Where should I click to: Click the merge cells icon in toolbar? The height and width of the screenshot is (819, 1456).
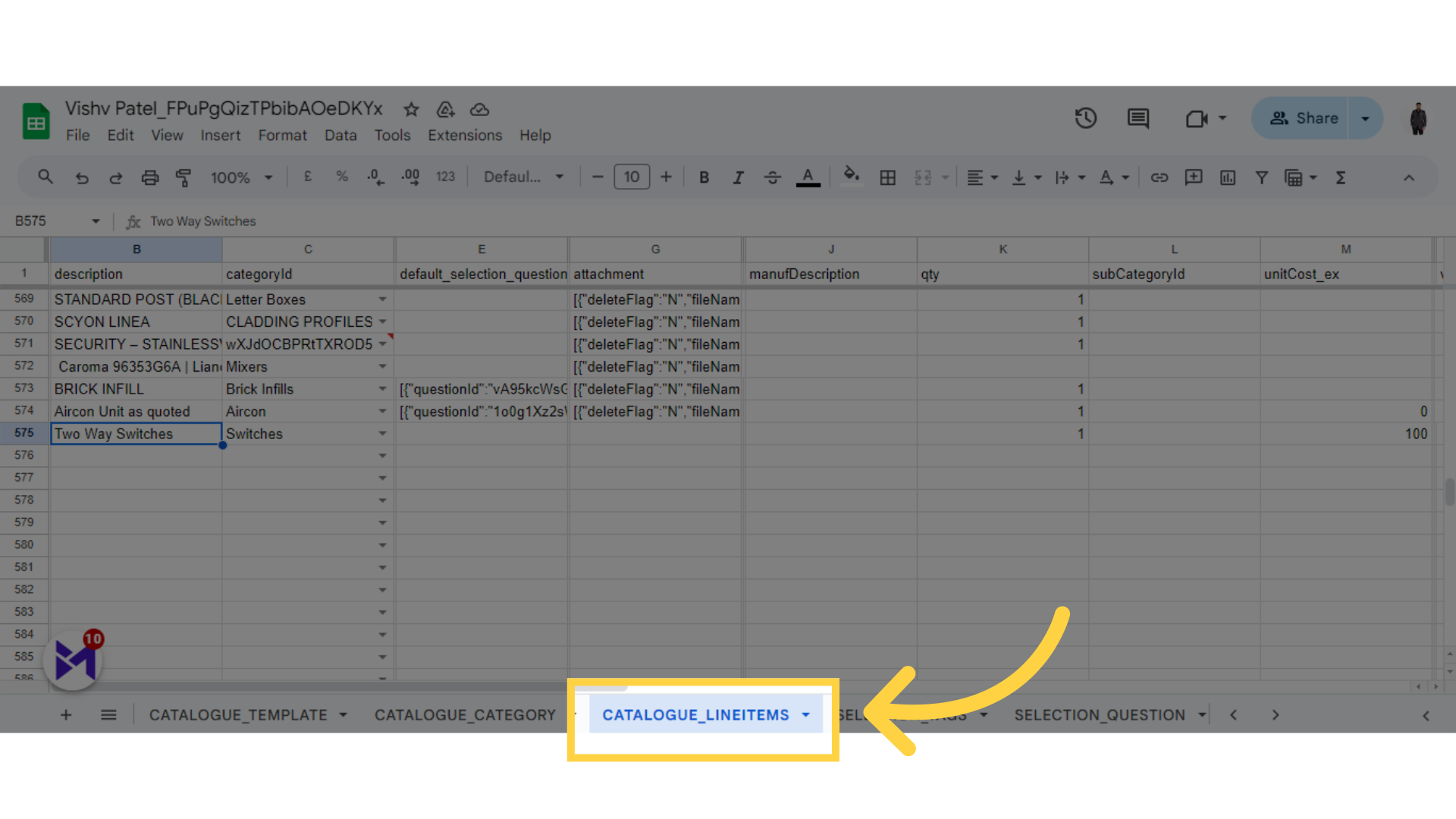[923, 178]
